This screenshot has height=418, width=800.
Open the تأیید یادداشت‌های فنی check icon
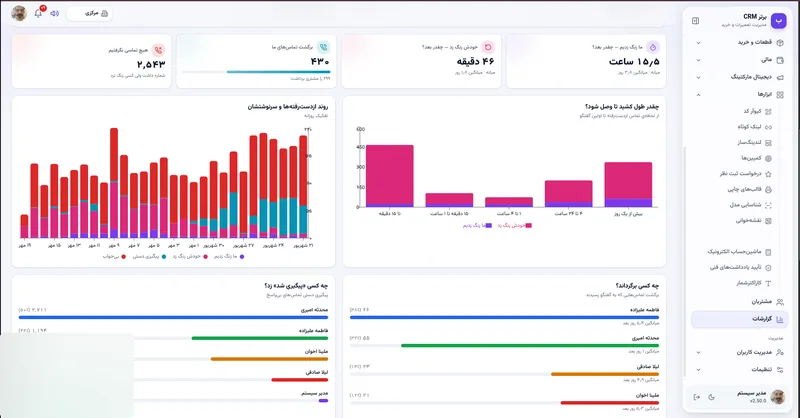768,267
